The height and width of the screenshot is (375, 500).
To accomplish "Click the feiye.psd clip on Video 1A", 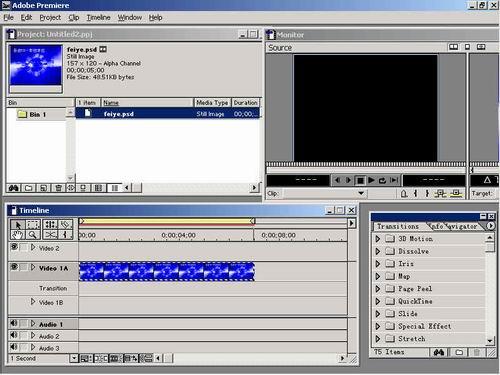I will coord(167,271).
